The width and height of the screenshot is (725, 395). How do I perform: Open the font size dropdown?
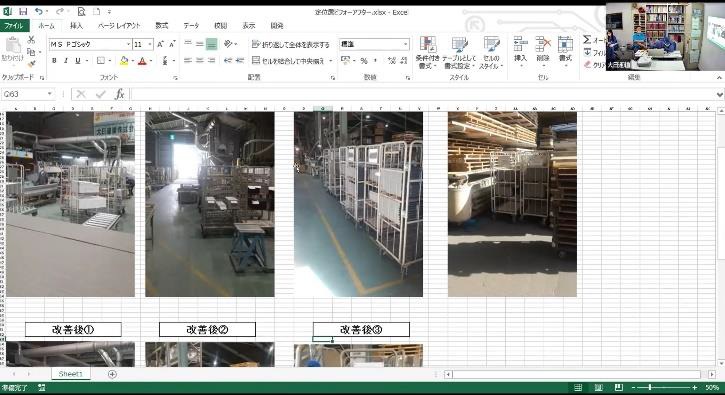pyautogui.click(x=150, y=44)
